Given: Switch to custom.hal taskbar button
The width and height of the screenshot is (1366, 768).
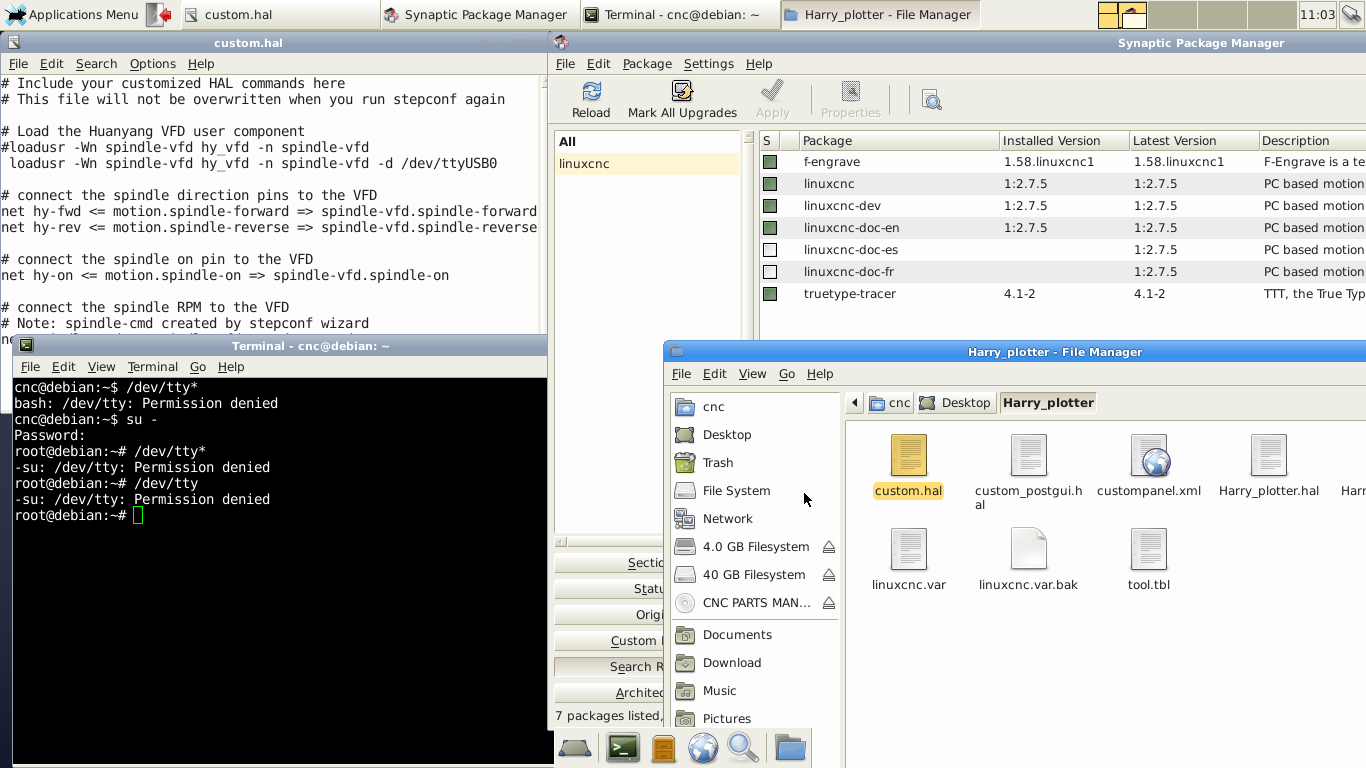Looking at the screenshot, I should click(x=278, y=14).
